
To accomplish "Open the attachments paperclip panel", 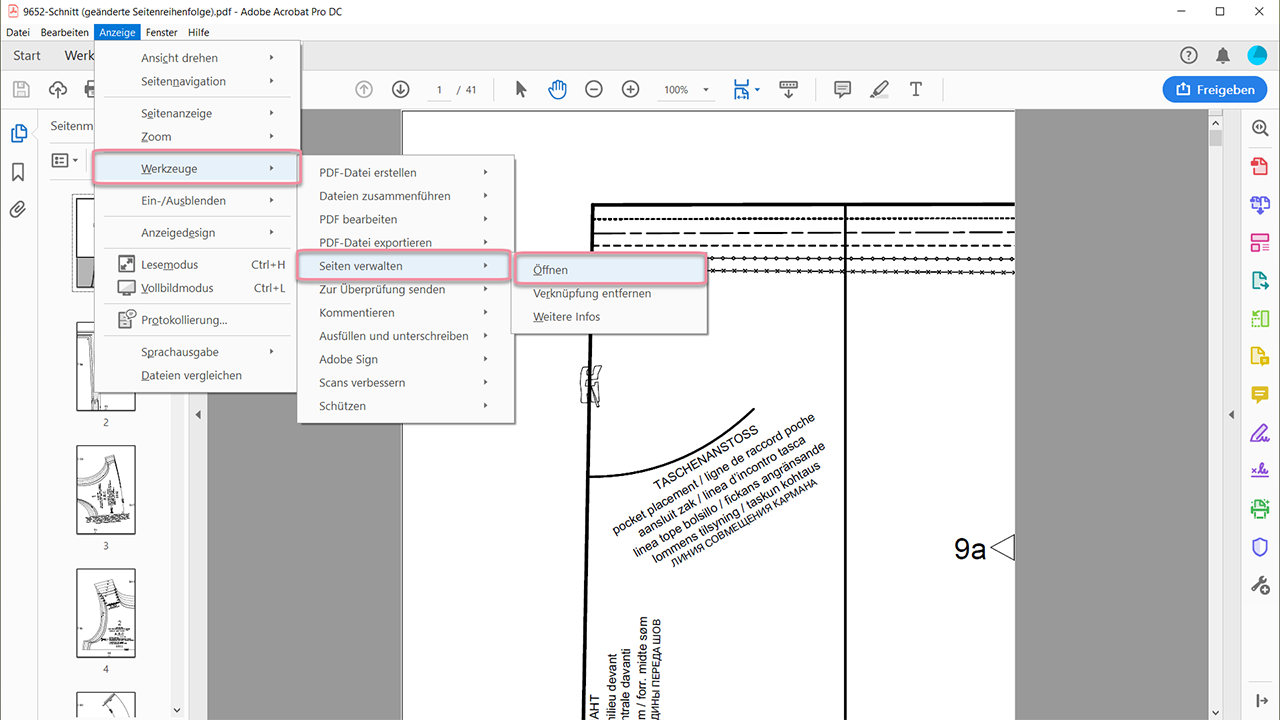I will click(18, 209).
